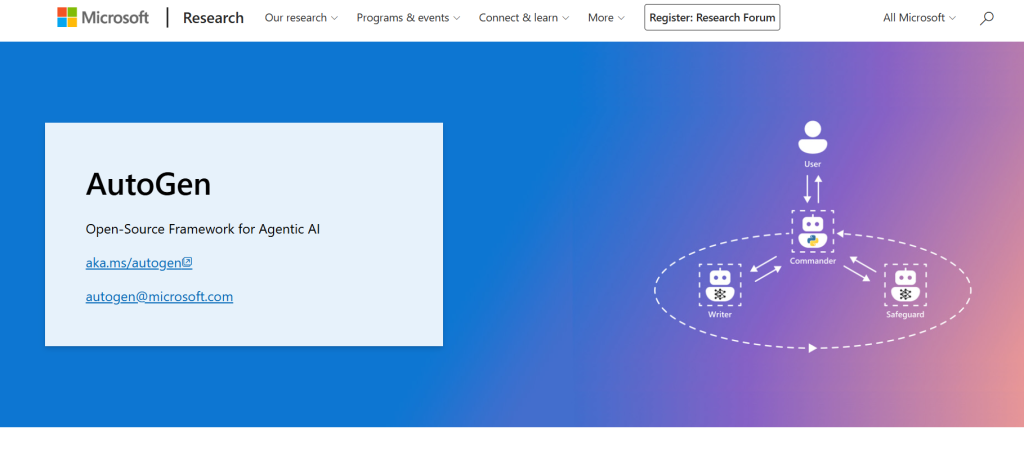Click the autogen@microsoft.com email link
The image size is (1024, 470).
pyautogui.click(x=159, y=297)
